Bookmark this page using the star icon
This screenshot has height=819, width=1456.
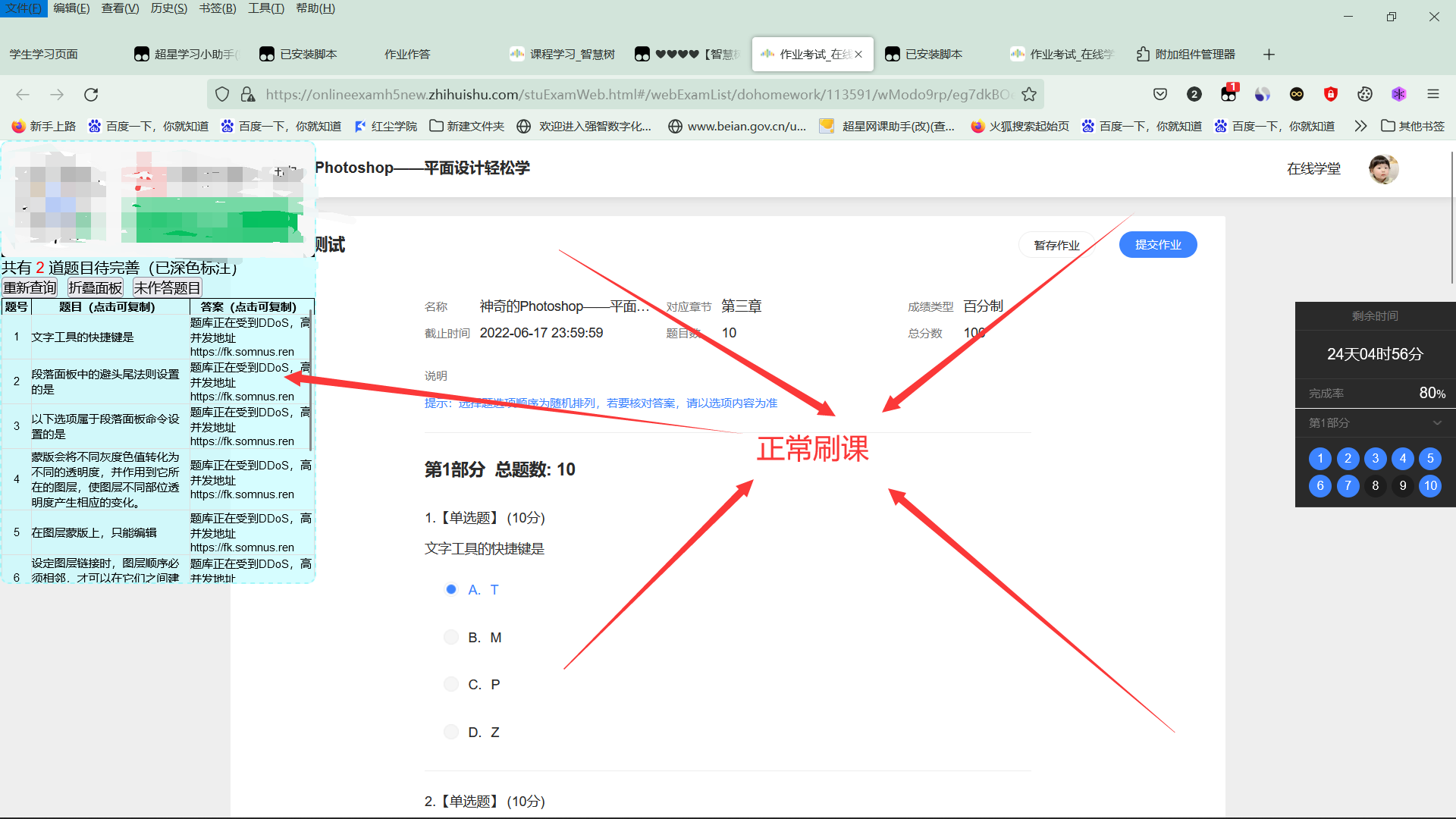[x=1029, y=94]
